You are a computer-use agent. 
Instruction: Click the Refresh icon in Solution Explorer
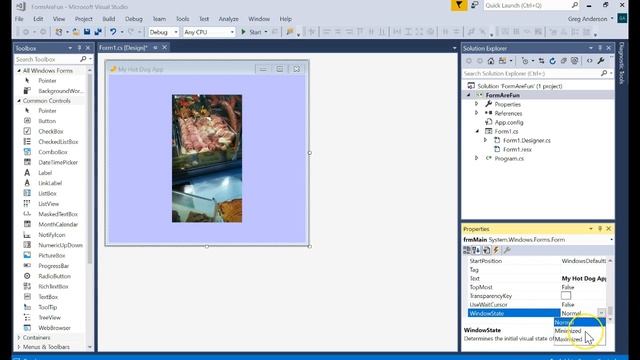click(x=552, y=61)
